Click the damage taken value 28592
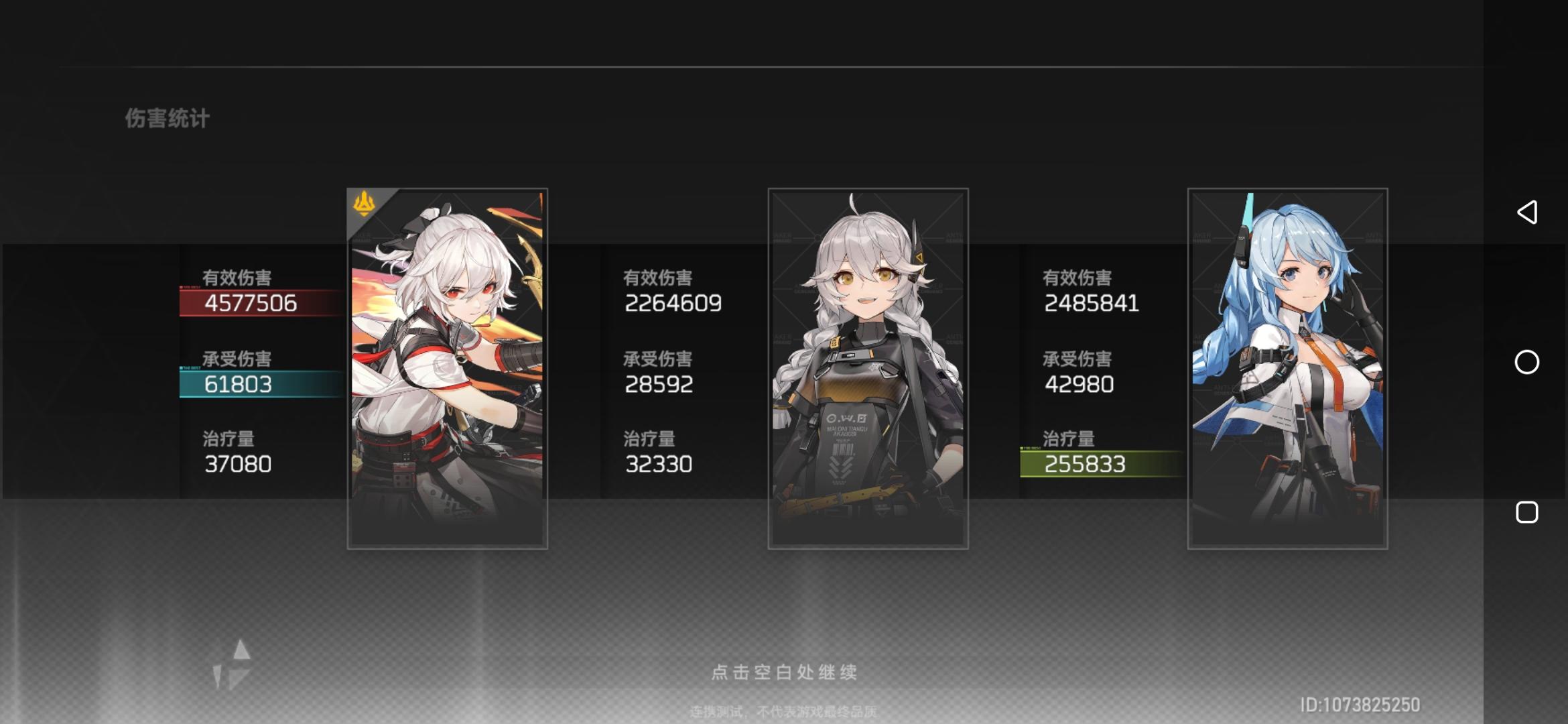The width and height of the screenshot is (1568, 724). [x=659, y=384]
